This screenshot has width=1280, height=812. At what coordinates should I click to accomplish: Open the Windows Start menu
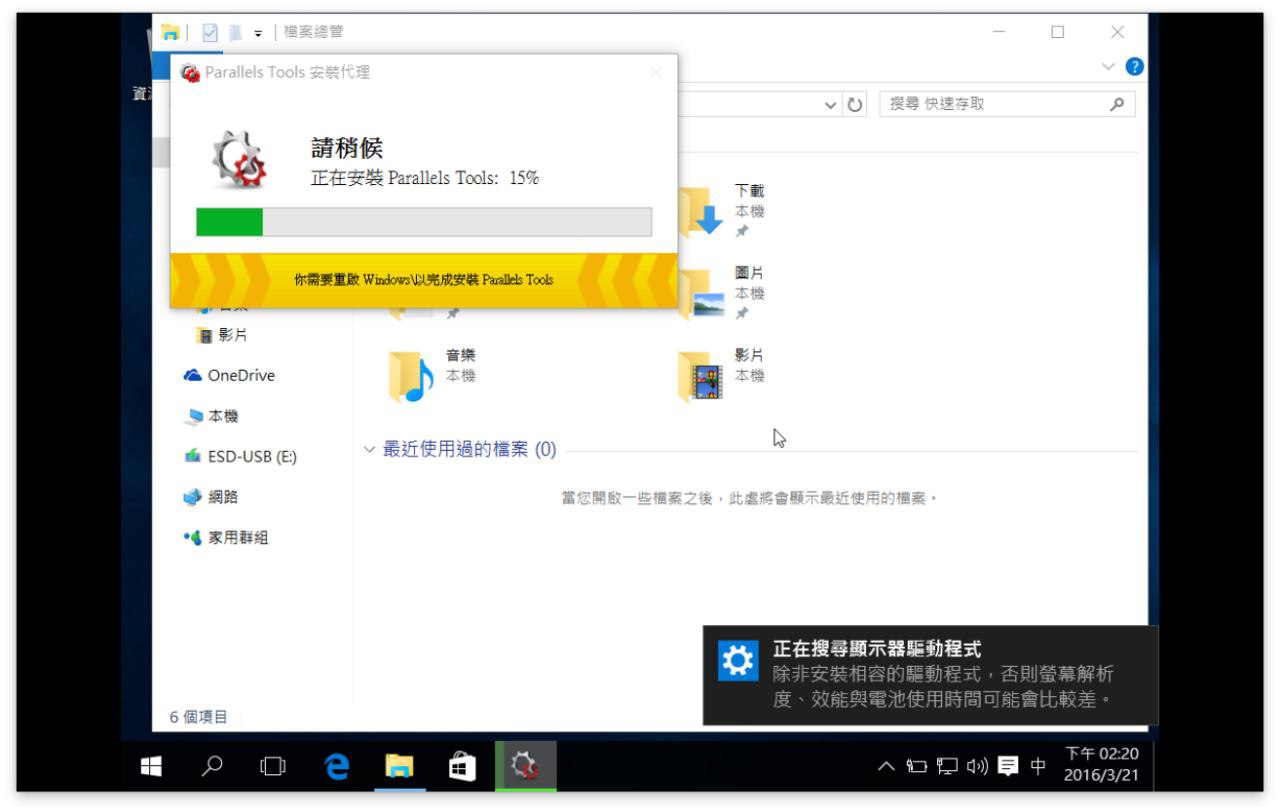click(151, 767)
